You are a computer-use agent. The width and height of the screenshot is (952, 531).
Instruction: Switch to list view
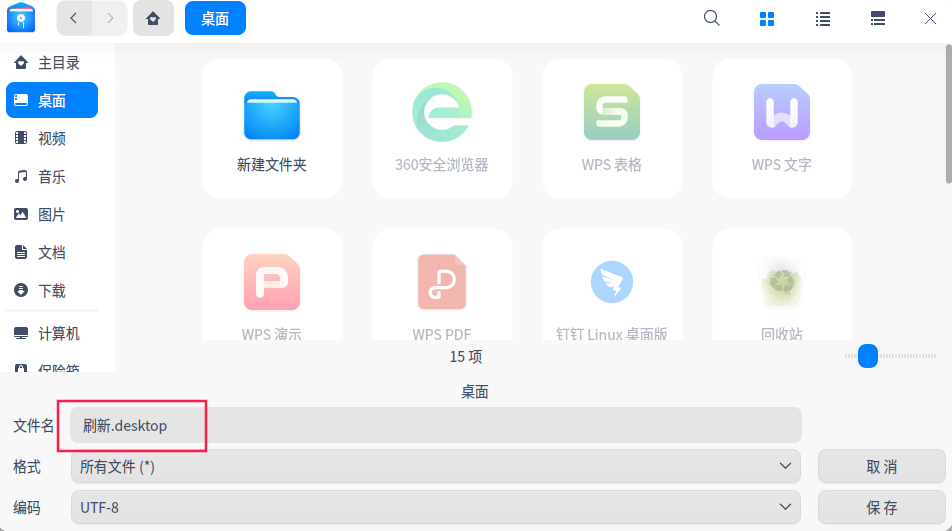click(x=822, y=19)
